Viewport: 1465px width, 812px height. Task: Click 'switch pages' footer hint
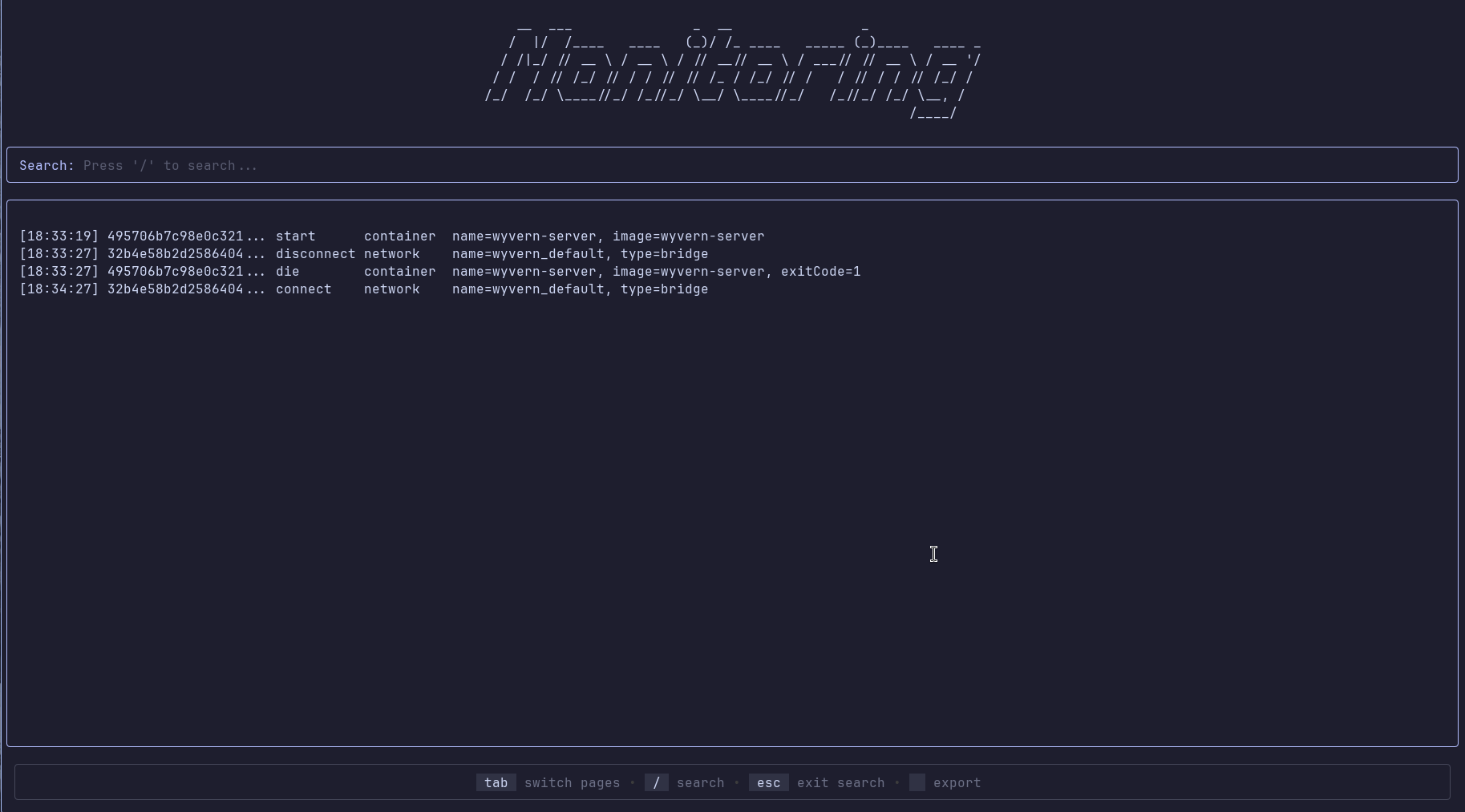572,782
